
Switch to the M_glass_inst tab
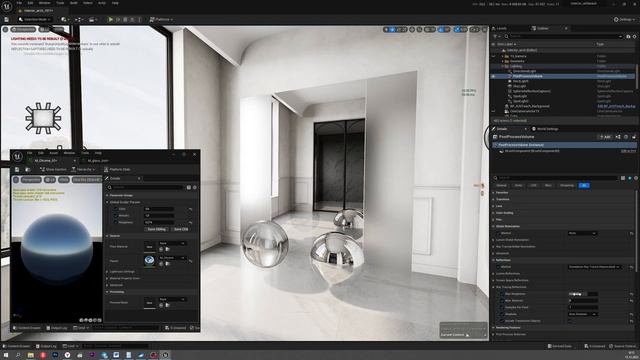coord(97,161)
